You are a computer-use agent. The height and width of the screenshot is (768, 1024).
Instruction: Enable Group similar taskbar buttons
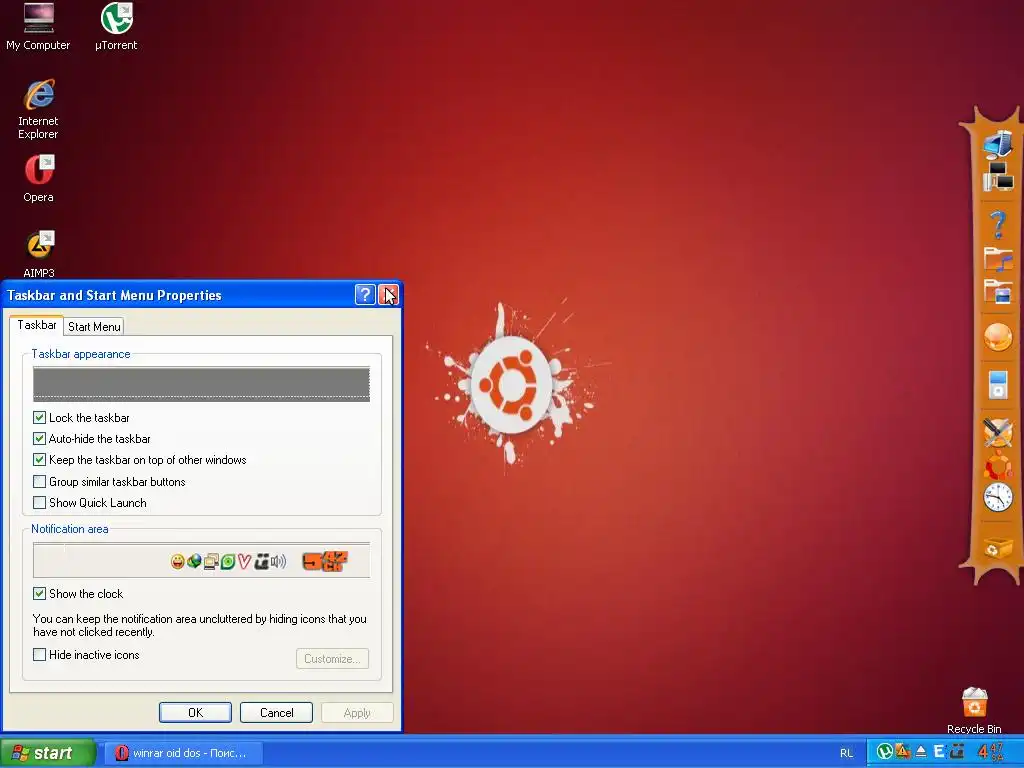pos(39,481)
